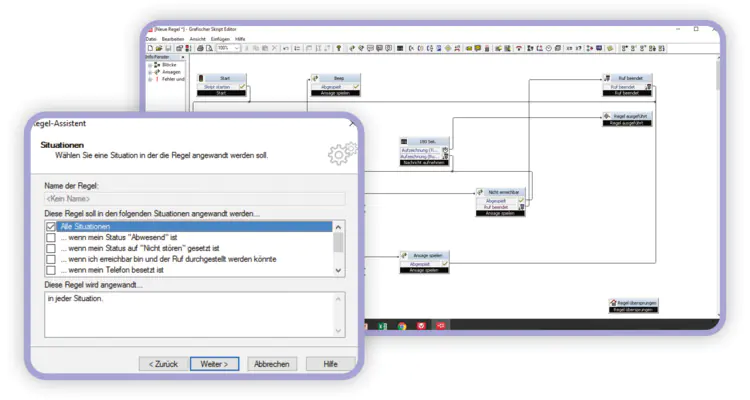Click the Chrome icon in the taskbar
750x400 pixels.
(401, 325)
